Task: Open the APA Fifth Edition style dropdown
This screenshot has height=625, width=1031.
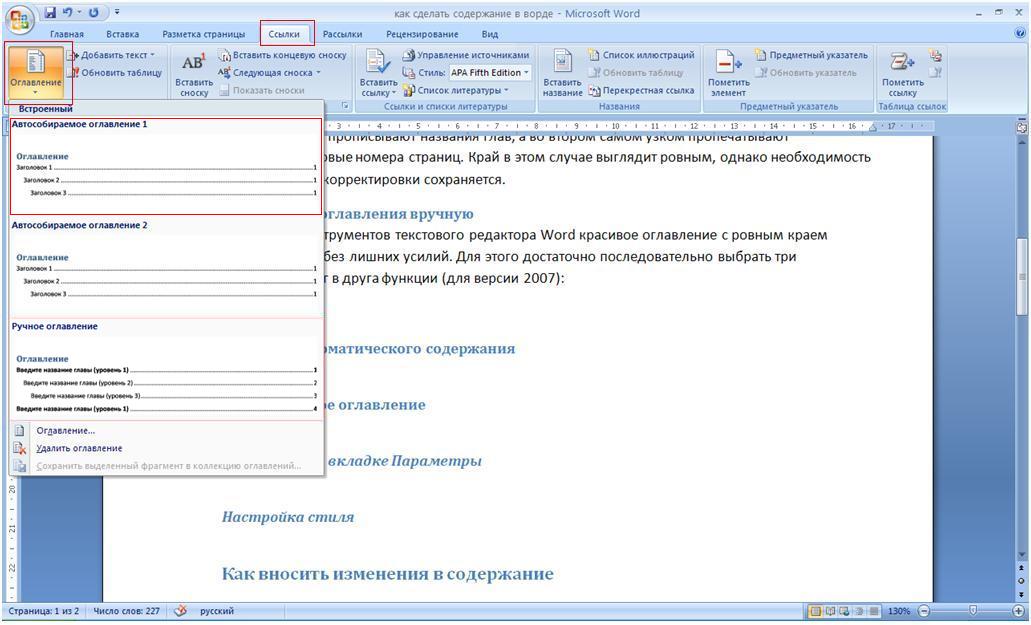Action: coord(526,73)
